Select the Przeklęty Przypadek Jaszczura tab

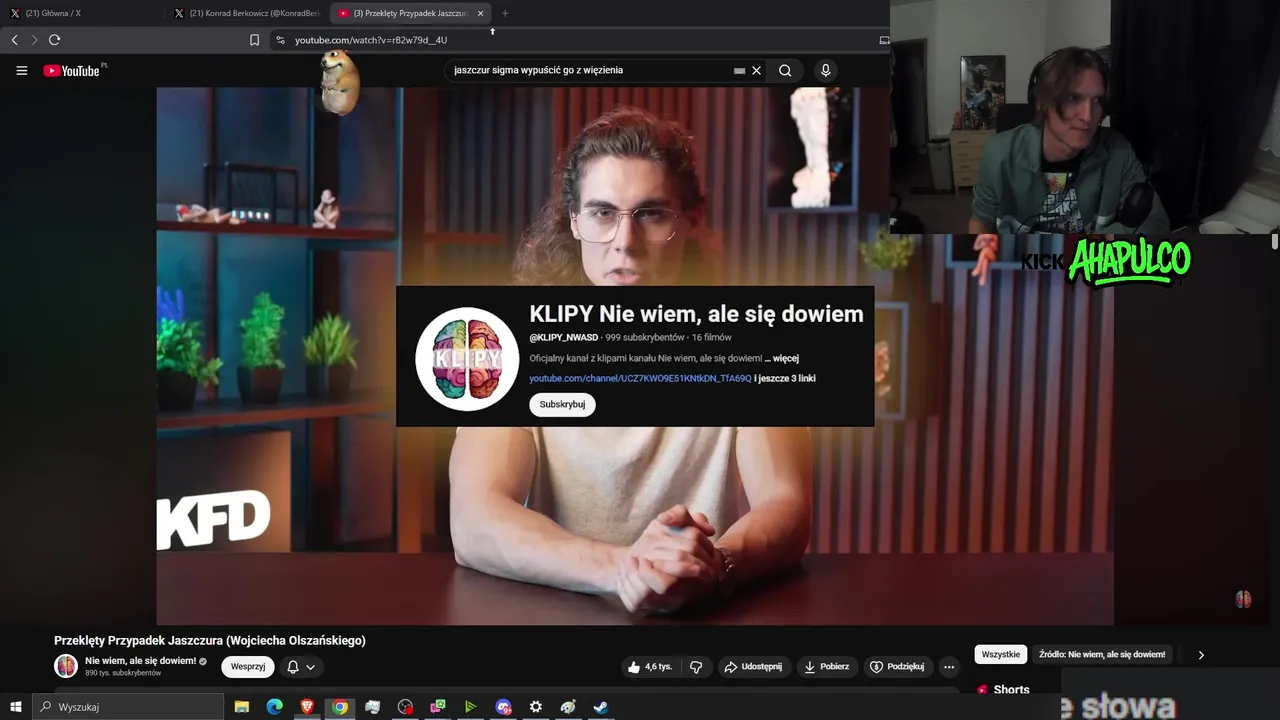[x=411, y=13]
